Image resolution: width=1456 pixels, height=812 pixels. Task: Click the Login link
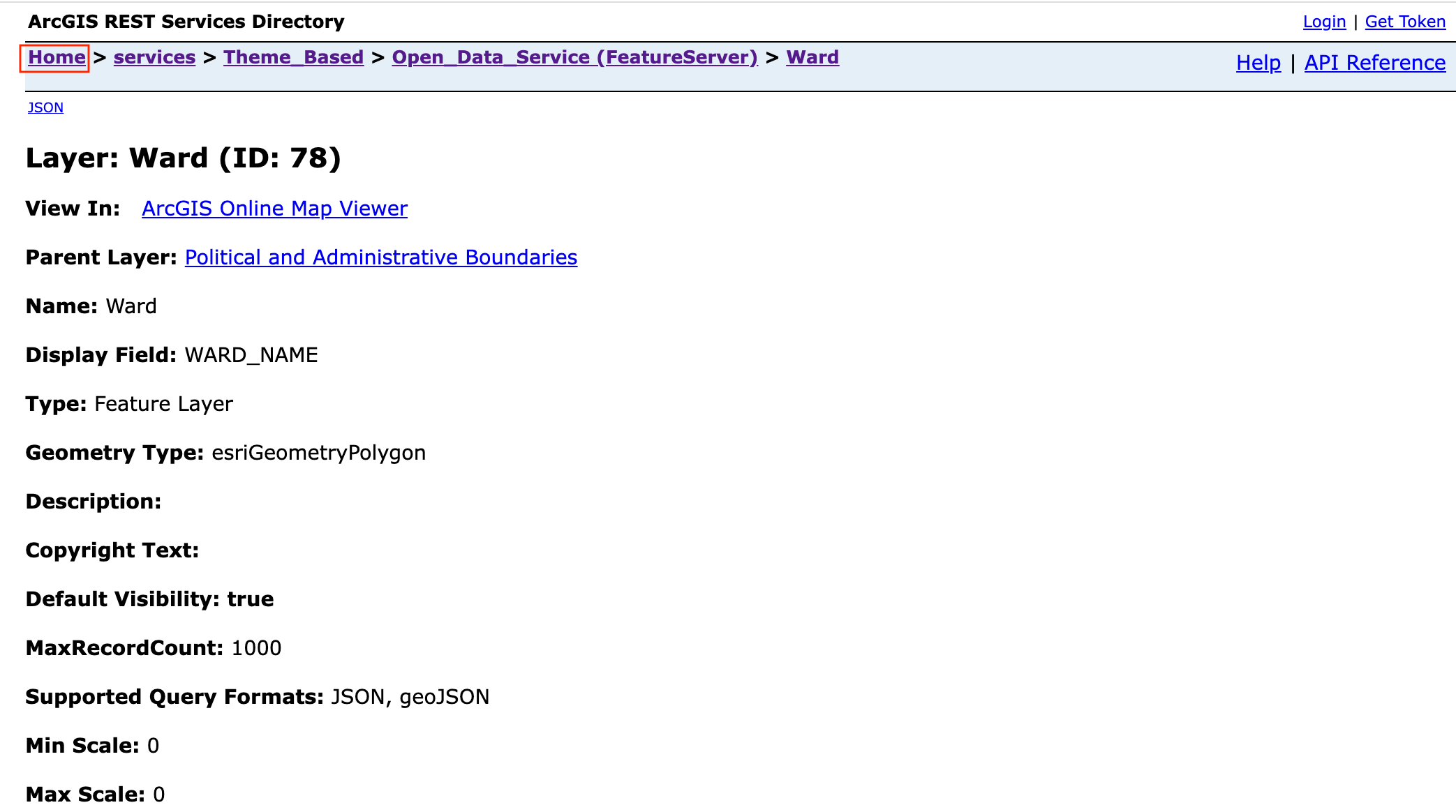click(x=1324, y=22)
